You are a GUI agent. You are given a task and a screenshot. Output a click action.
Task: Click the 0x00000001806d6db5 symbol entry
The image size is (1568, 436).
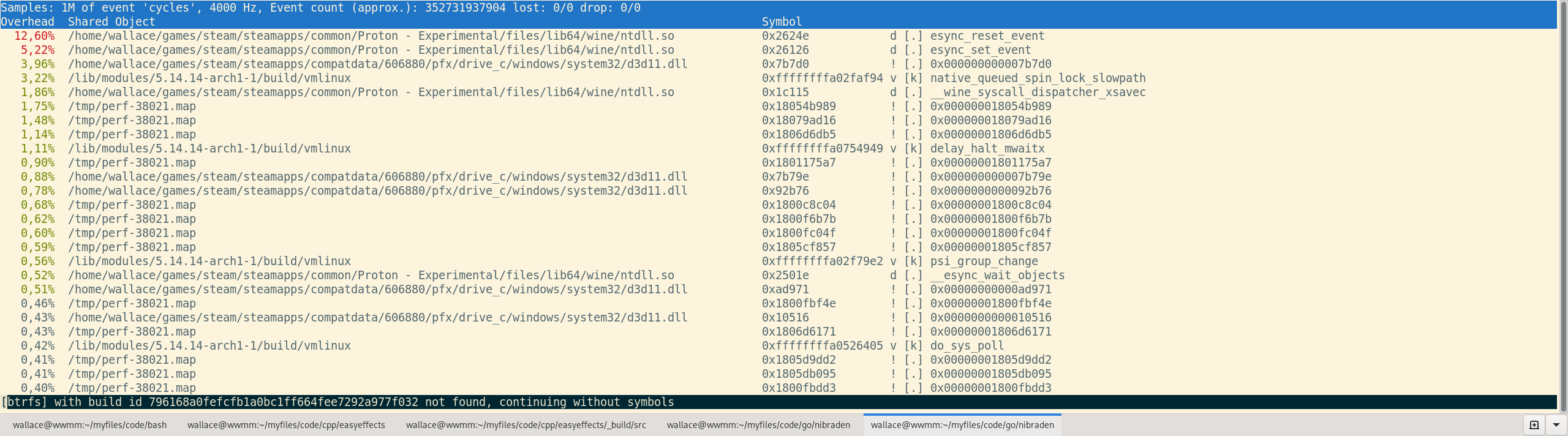click(x=991, y=135)
